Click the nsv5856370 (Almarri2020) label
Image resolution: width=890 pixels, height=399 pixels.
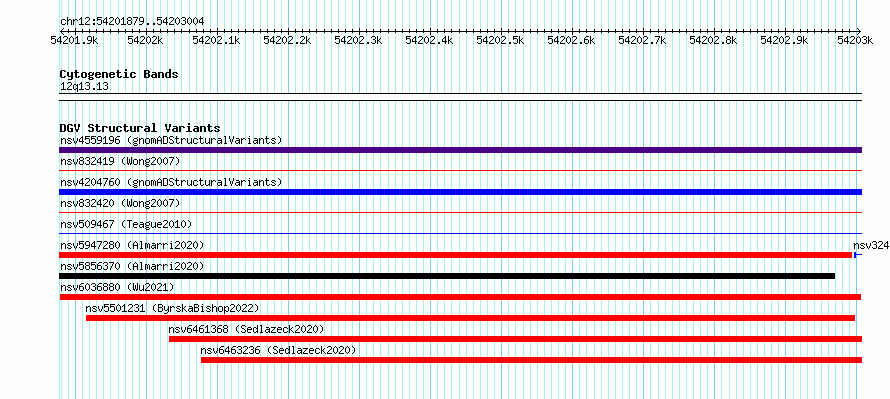(132, 266)
